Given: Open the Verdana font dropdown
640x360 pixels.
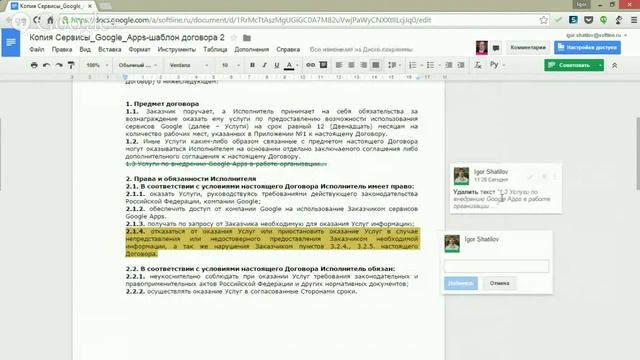Looking at the screenshot, I should [x=189, y=65].
